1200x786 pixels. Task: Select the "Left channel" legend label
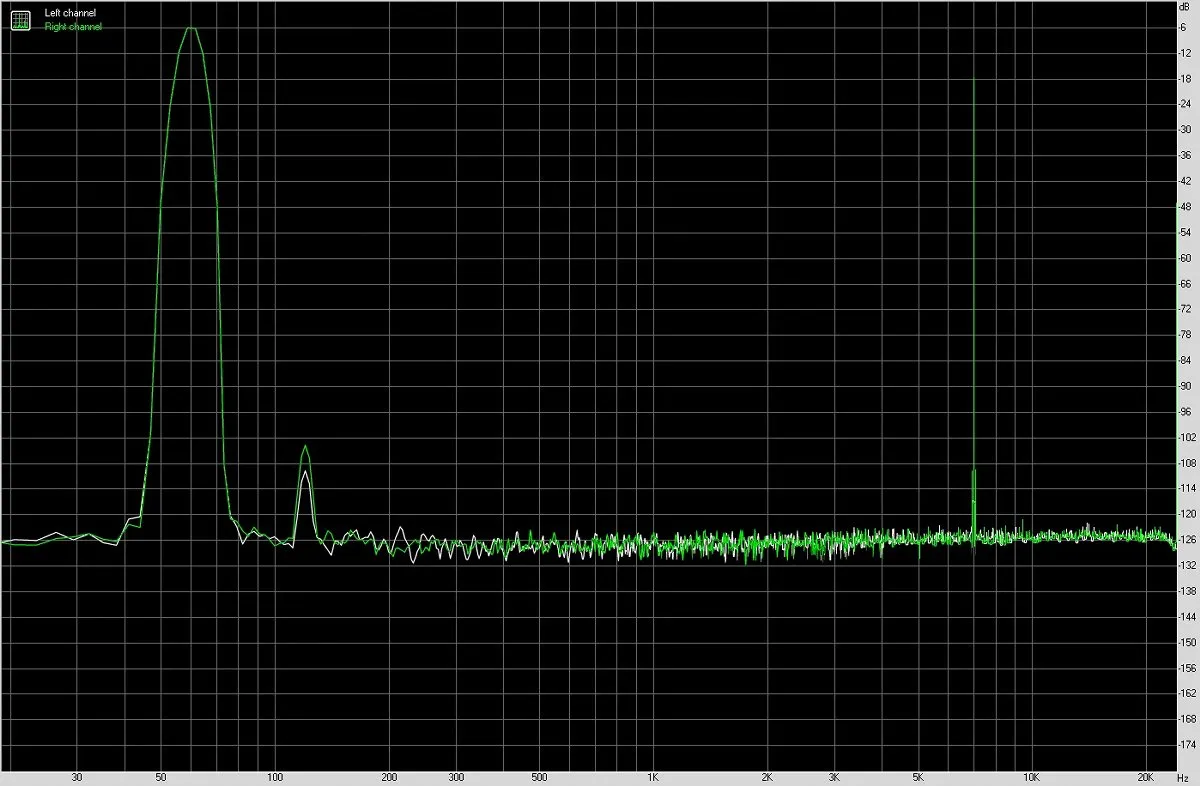point(70,14)
